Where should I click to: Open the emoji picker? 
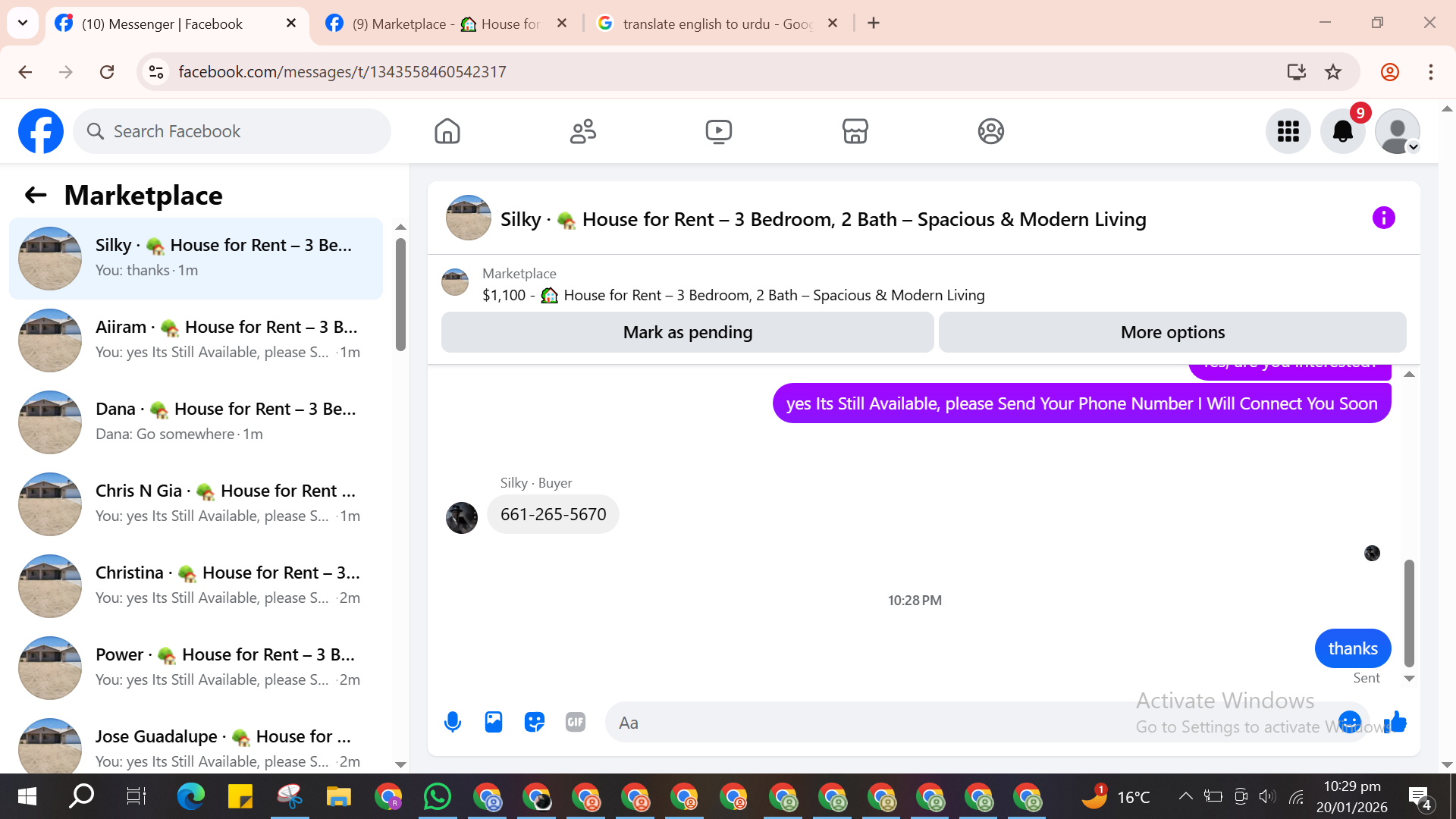[x=1350, y=722]
